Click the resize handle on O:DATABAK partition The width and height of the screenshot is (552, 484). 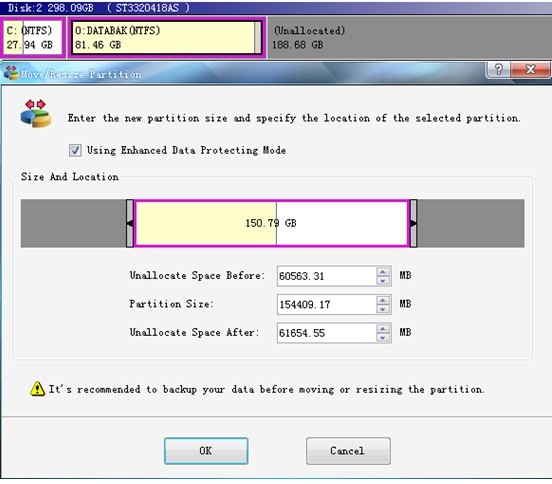coord(258,38)
